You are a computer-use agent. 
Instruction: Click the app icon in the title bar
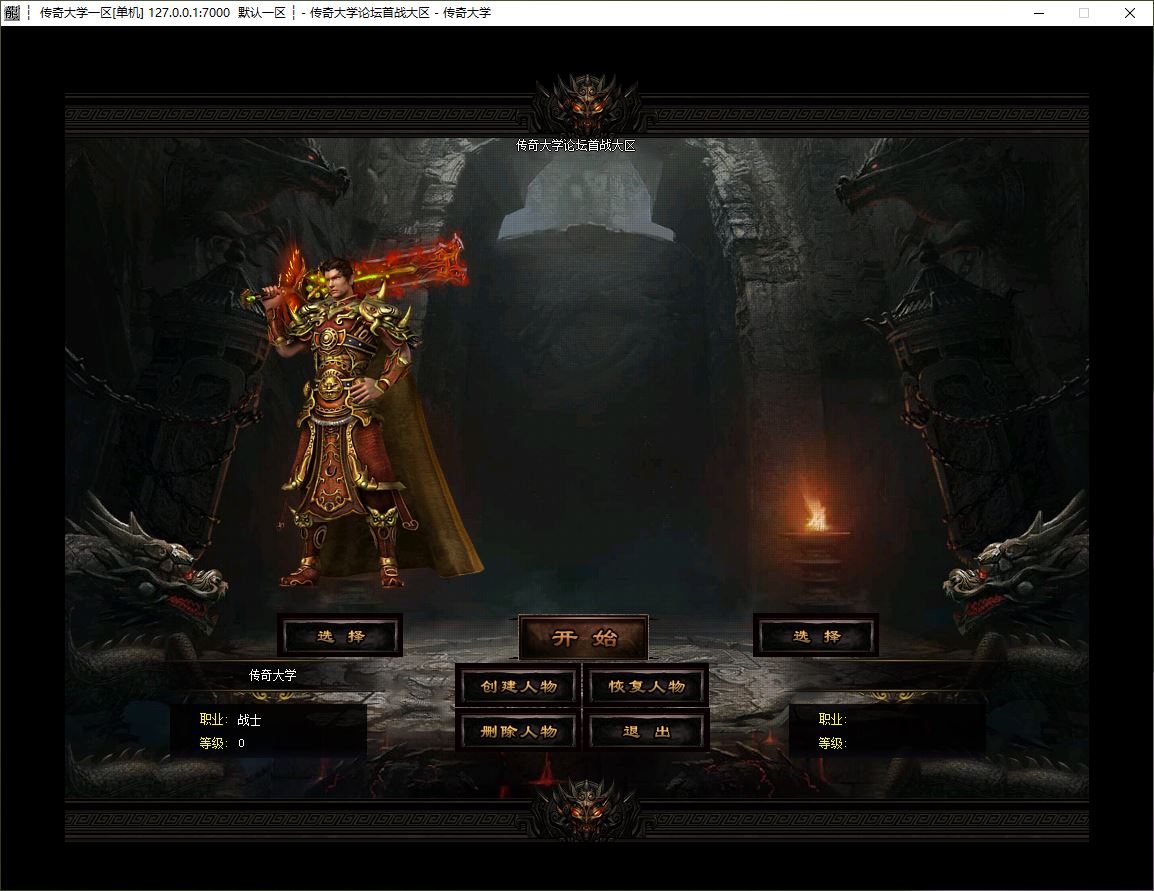[13, 13]
